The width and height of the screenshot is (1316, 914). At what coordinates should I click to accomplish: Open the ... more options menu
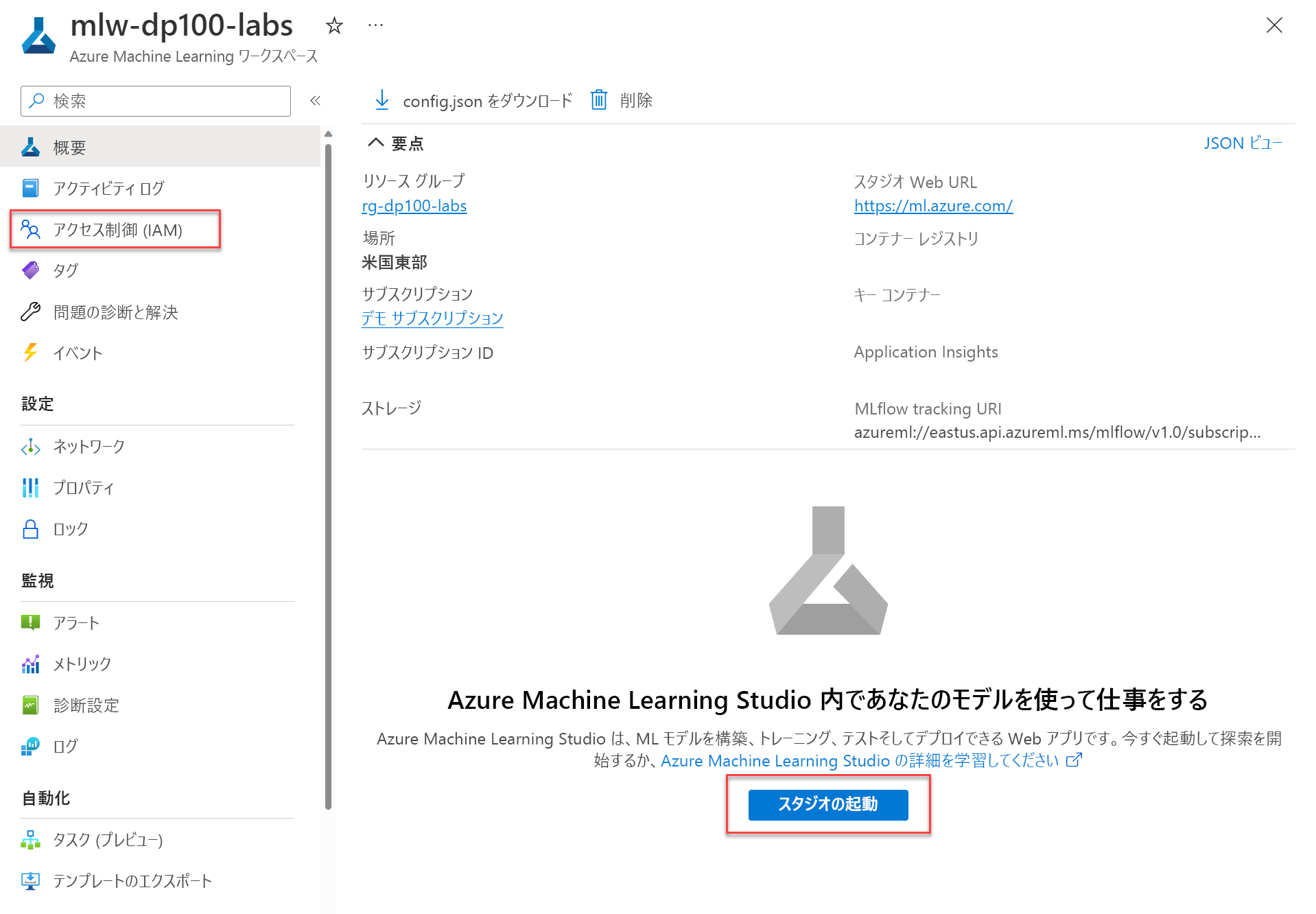pos(375,25)
